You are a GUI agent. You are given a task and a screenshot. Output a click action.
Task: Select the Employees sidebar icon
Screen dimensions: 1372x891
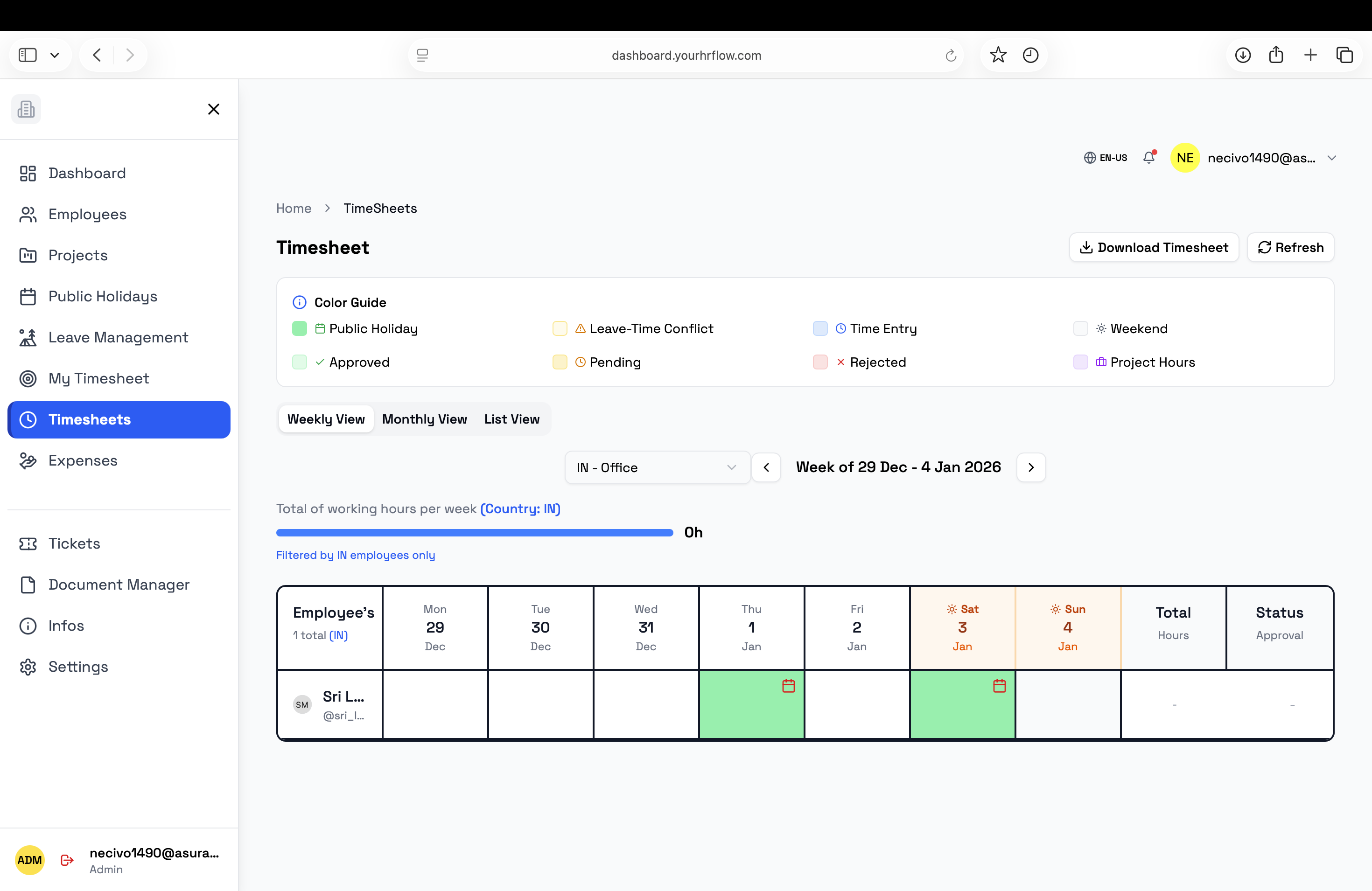coord(28,214)
